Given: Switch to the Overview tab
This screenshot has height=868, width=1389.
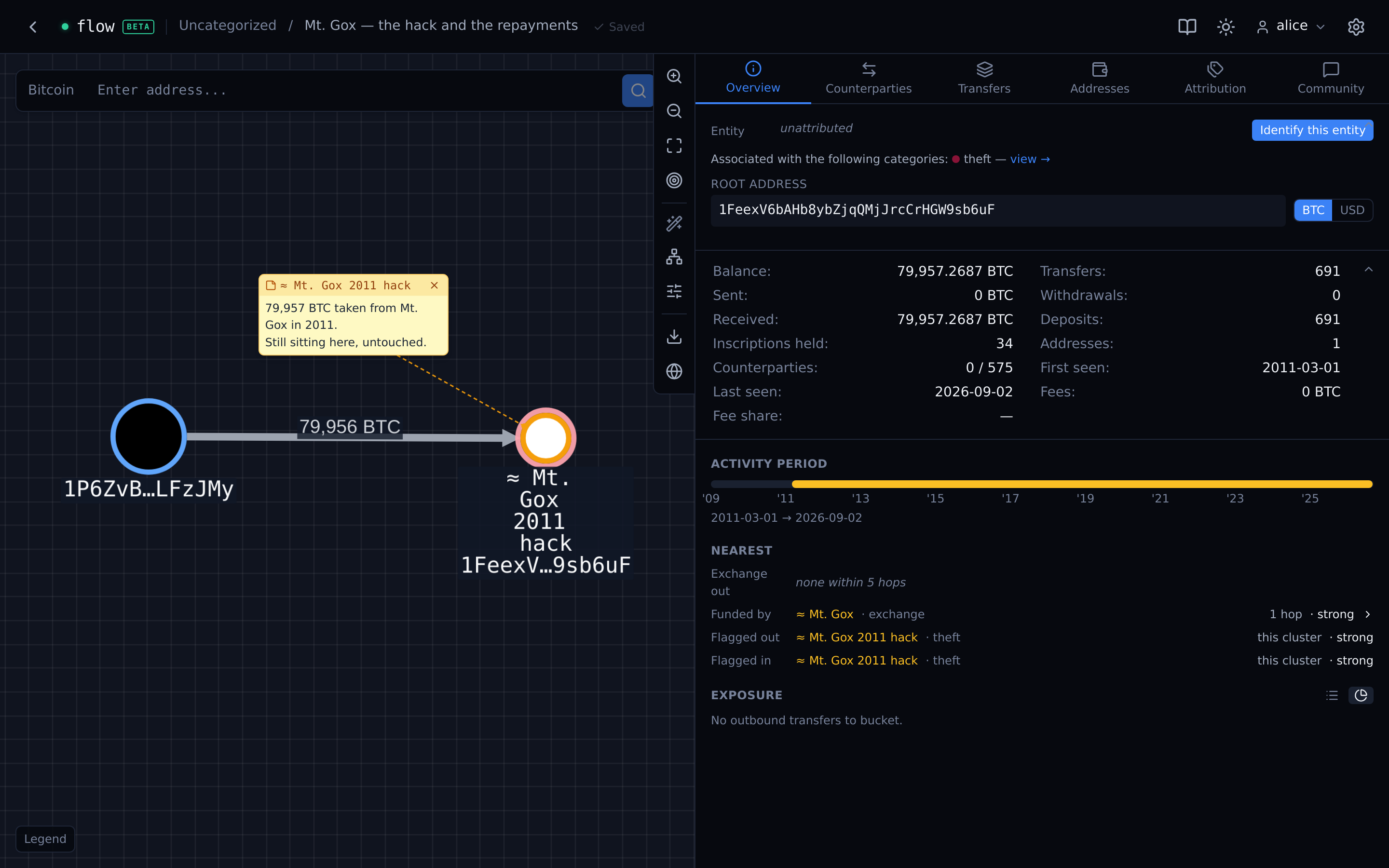Looking at the screenshot, I should click(752, 78).
